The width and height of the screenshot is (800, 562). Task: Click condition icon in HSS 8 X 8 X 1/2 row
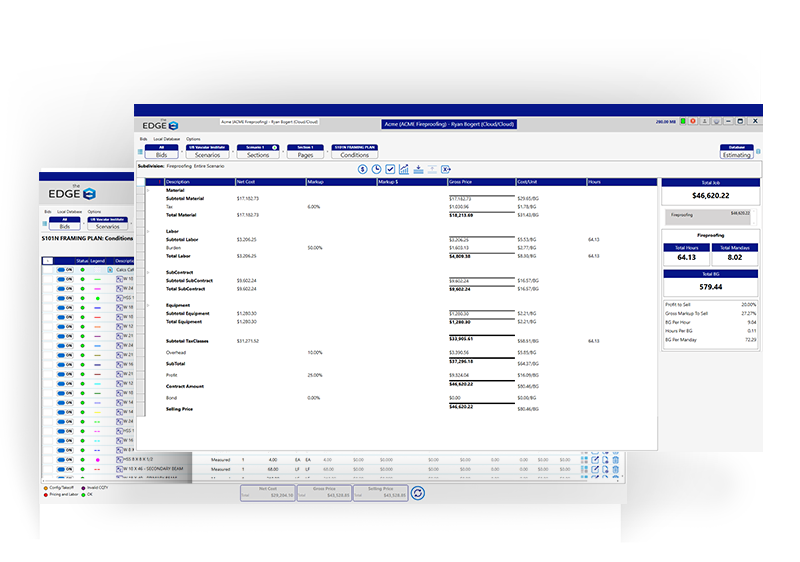pos(119,459)
